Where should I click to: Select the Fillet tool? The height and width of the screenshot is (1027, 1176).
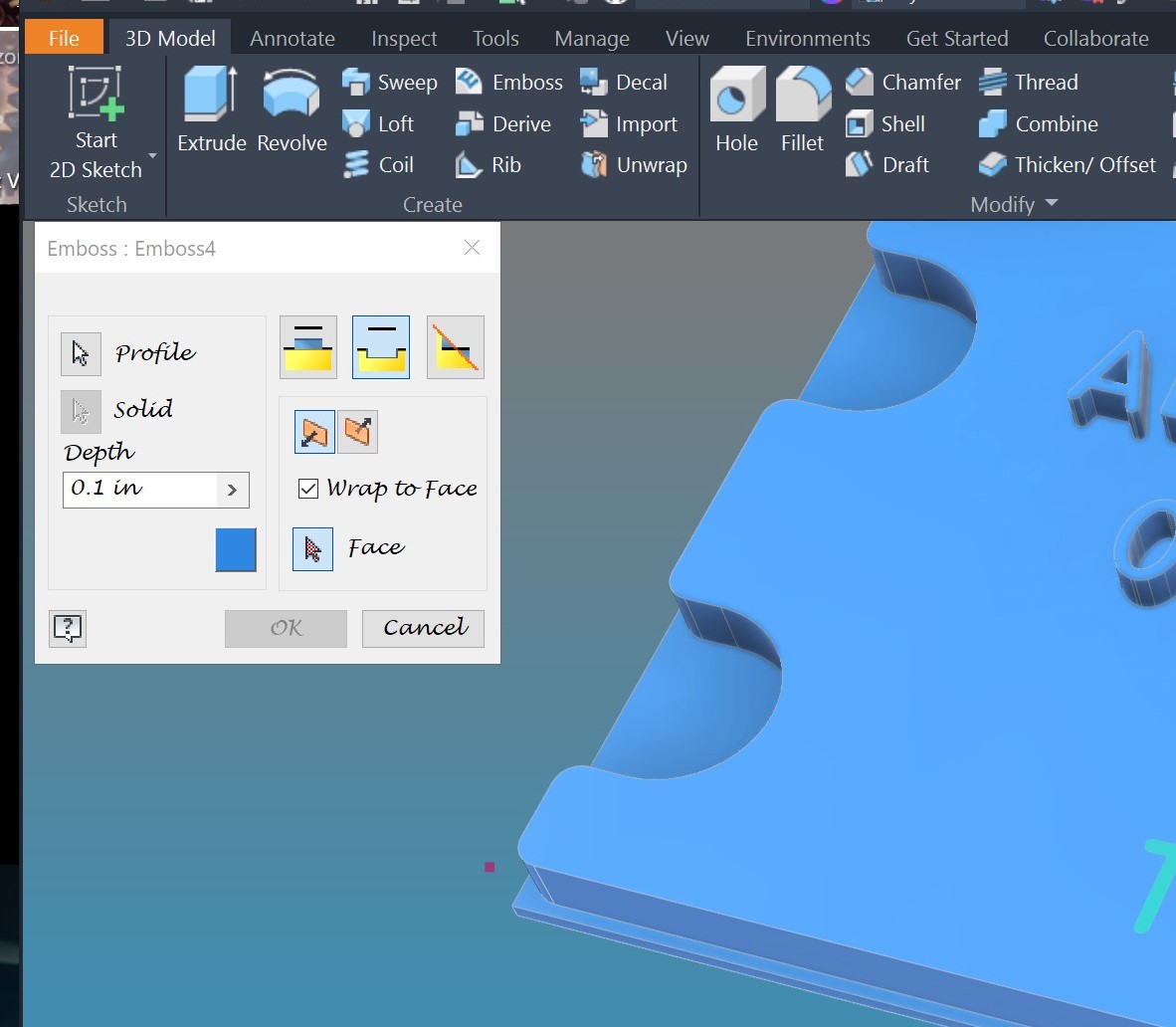[x=803, y=109]
